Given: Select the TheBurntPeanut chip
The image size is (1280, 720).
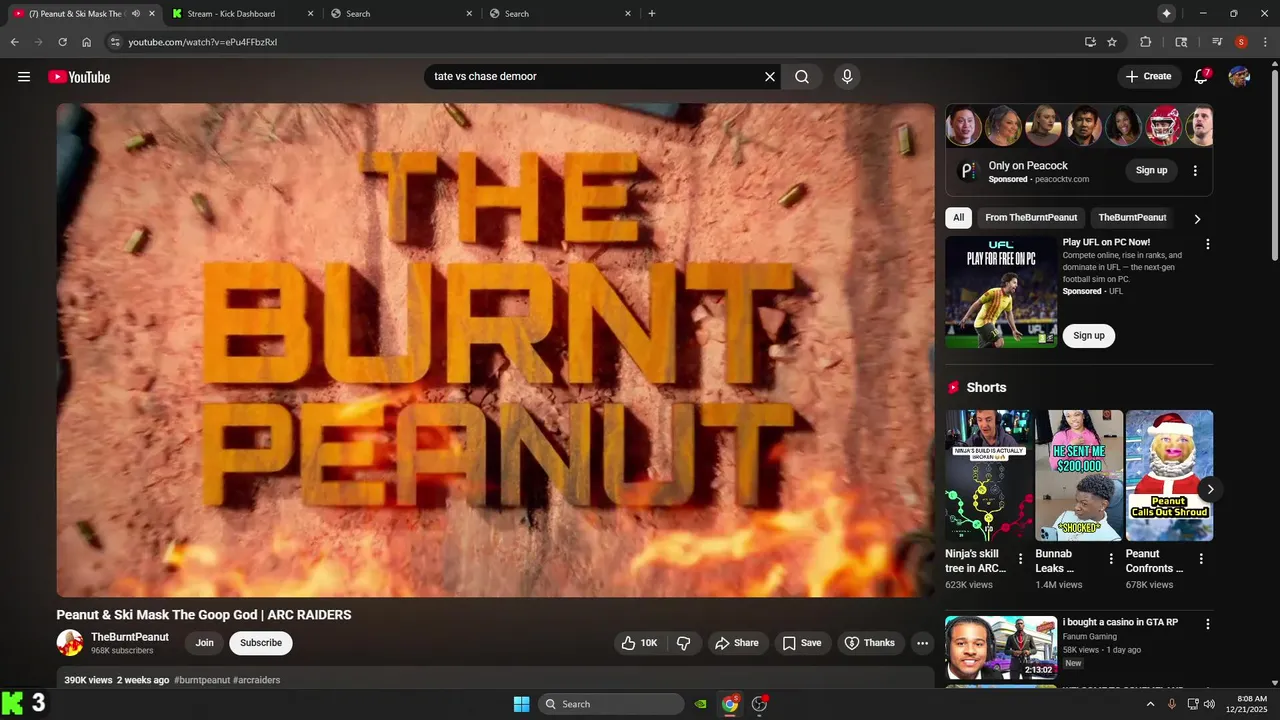Looking at the screenshot, I should (1132, 217).
